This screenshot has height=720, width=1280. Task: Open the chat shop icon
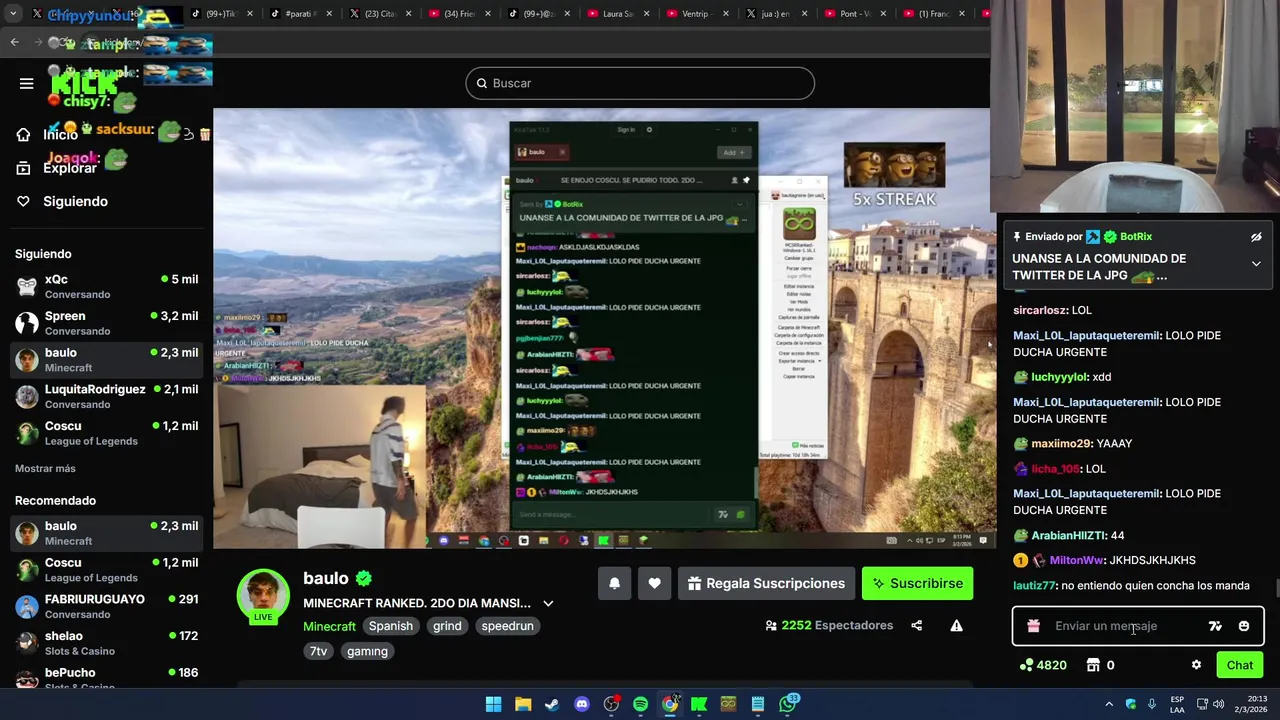[x=1093, y=665]
